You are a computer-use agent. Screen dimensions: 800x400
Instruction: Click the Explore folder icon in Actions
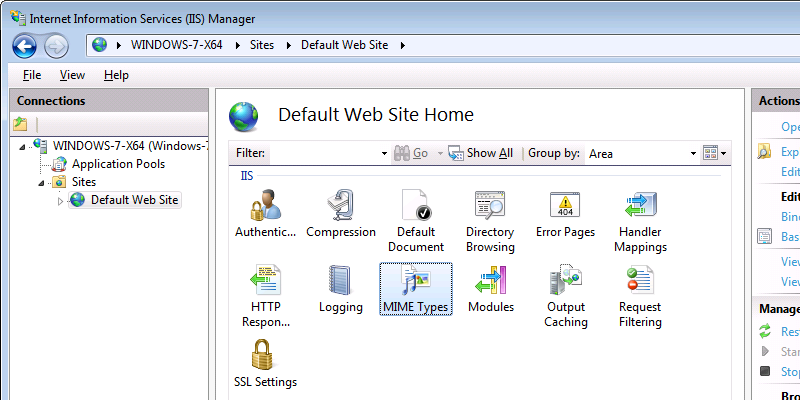point(764,152)
